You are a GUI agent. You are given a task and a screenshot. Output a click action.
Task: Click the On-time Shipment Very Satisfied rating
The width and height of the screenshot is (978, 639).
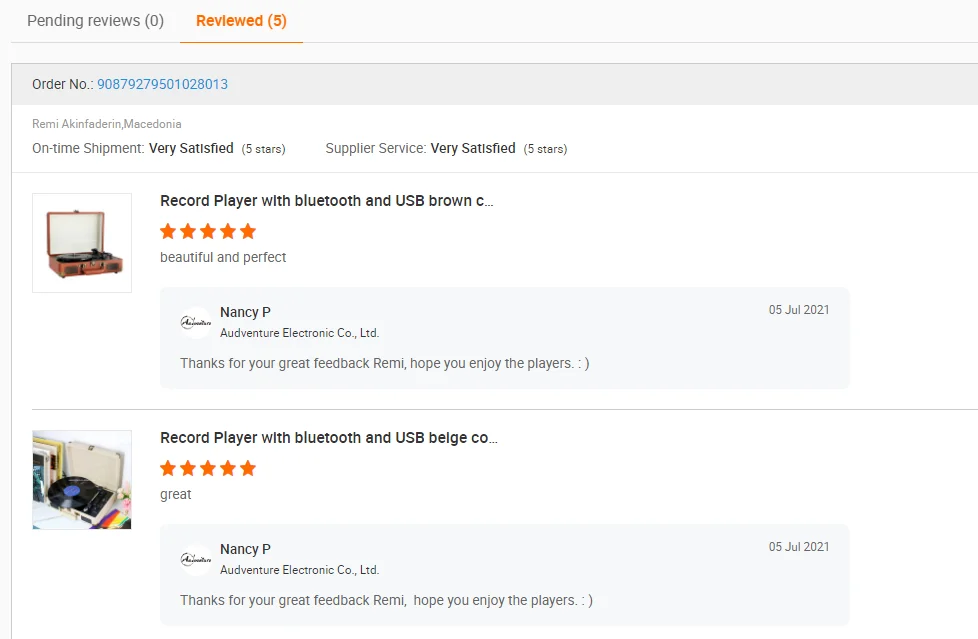click(x=191, y=148)
